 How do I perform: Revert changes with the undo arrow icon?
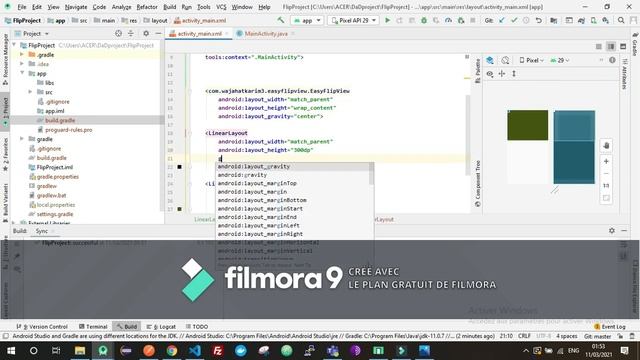point(539,20)
